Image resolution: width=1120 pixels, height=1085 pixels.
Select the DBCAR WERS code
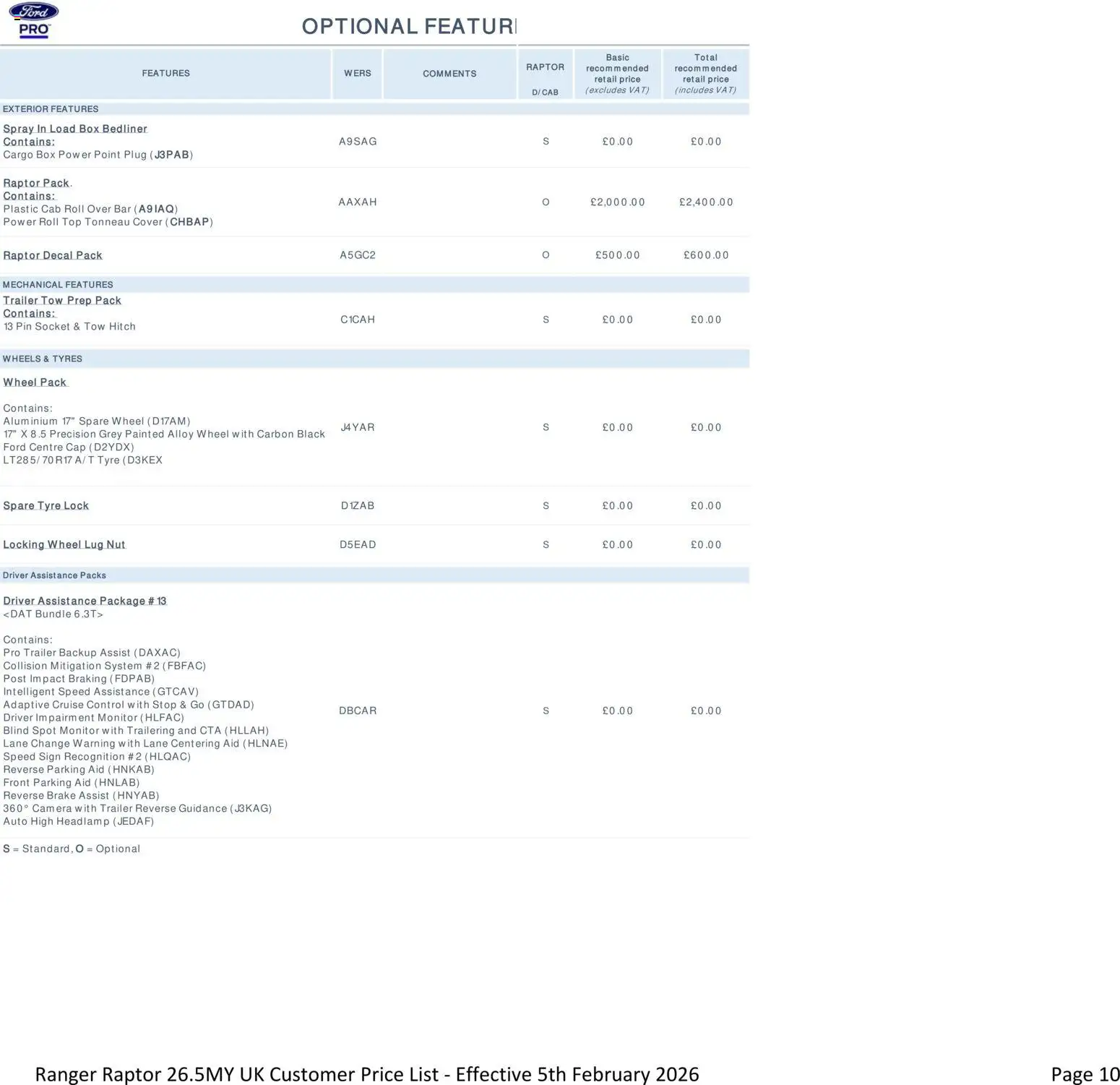point(358,711)
